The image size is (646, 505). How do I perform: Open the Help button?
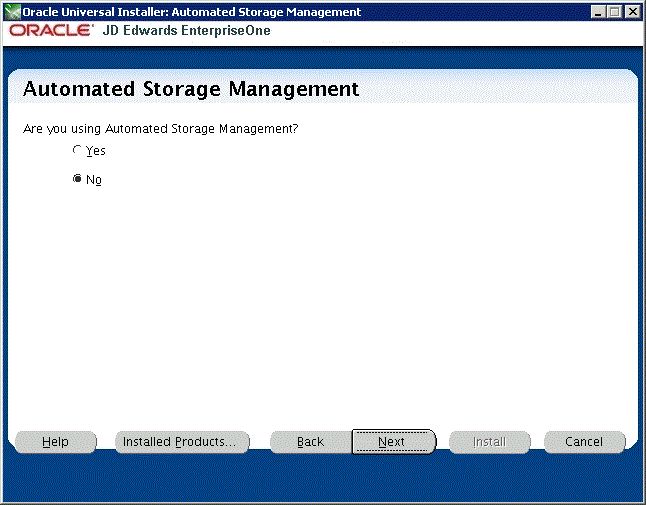tap(55, 442)
